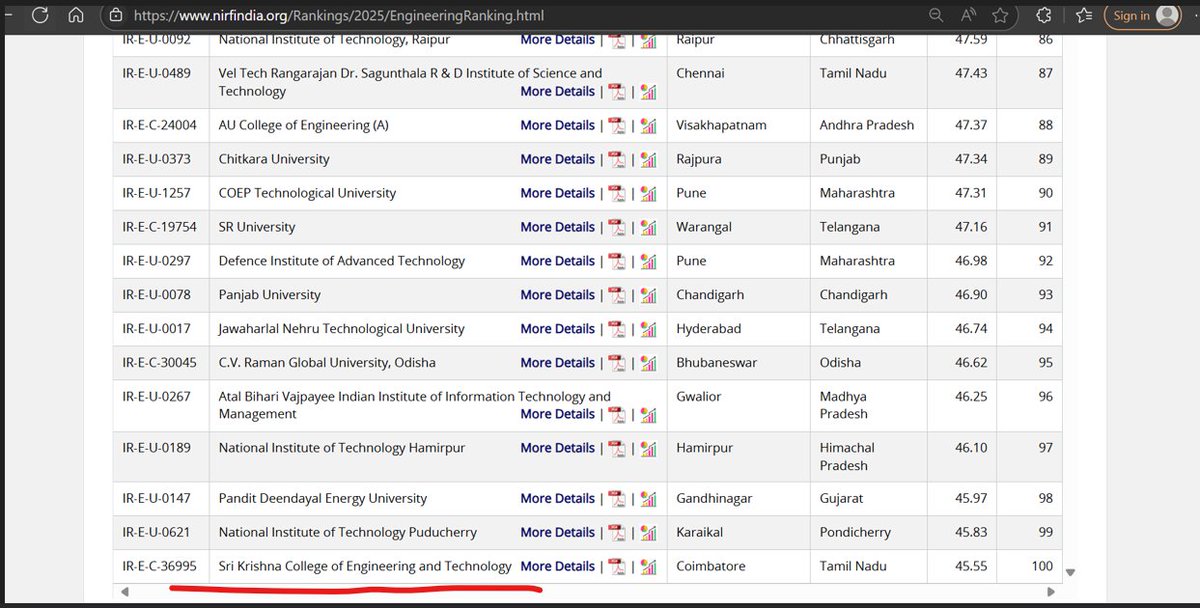The image size is (1200, 608).
Task: Open More Details for Sri Krishna College
Action: tap(557, 566)
